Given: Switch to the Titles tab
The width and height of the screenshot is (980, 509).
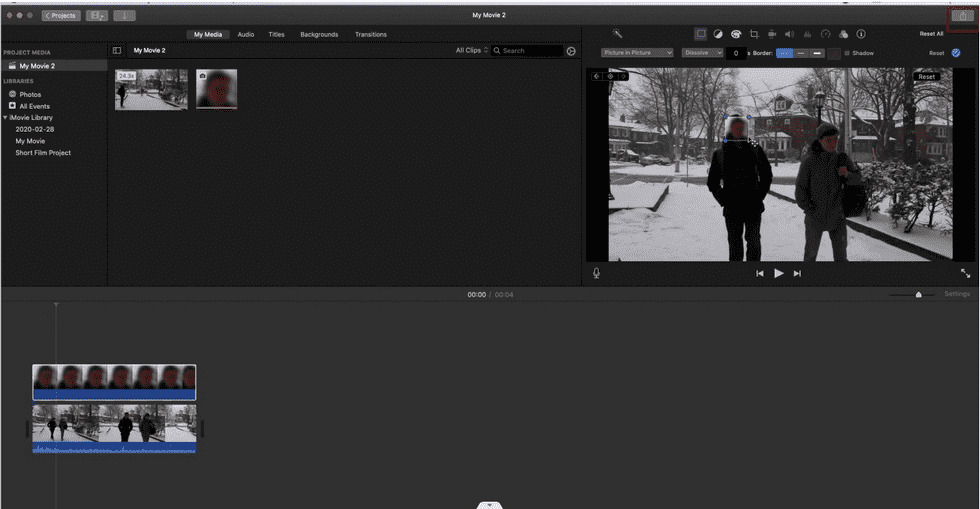Looking at the screenshot, I should 276,34.
